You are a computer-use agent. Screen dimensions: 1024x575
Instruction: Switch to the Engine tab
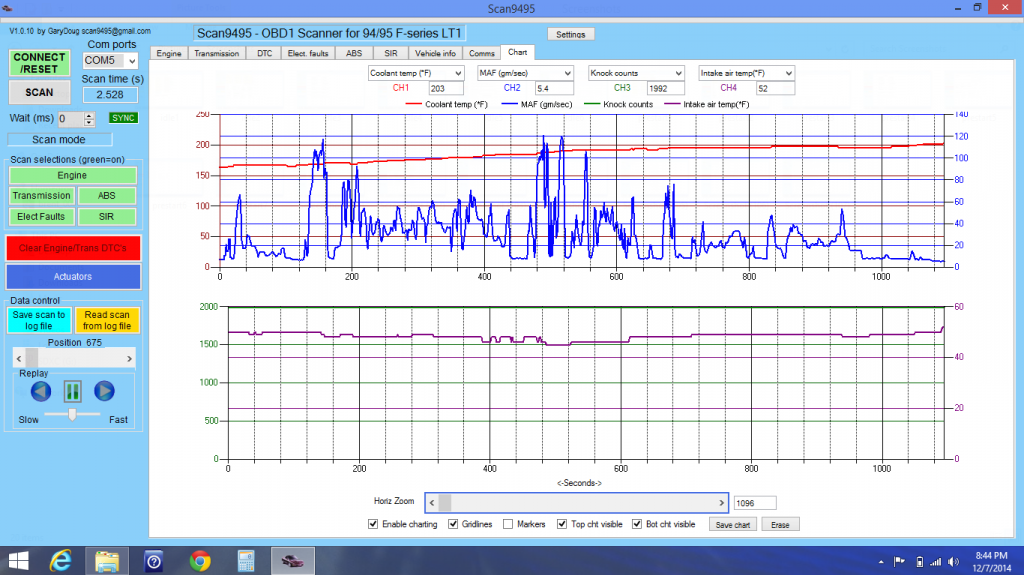[x=169, y=54]
